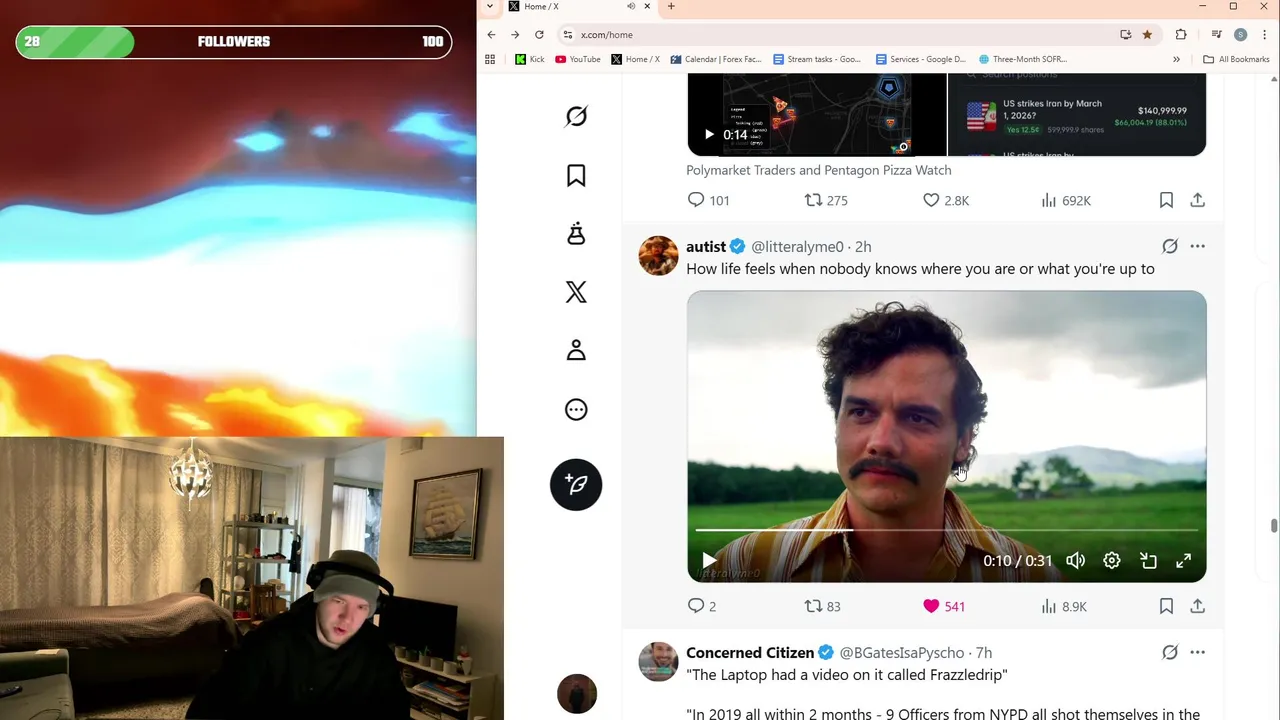Open account avatar at sidebar bottom
The image size is (1280, 720).
(x=577, y=694)
